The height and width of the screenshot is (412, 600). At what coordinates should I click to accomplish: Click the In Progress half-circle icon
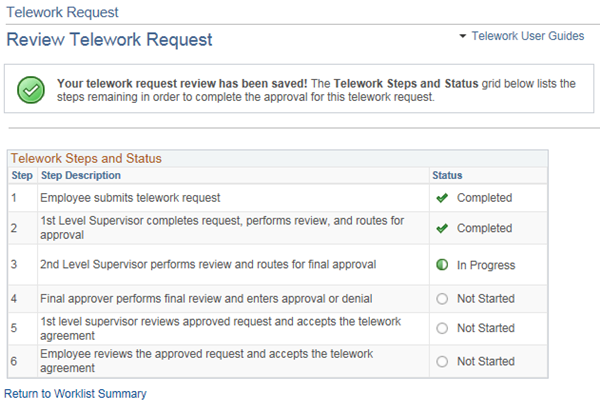point(441,265)
